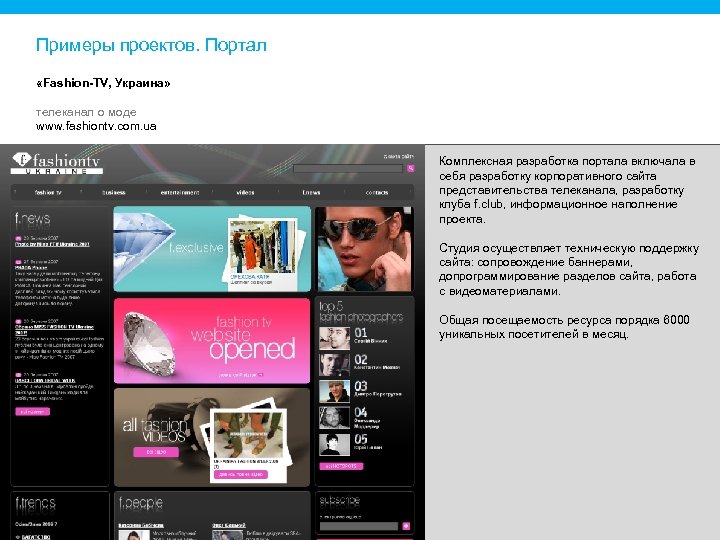720x540 pixels.
Task: Open the 'f.news' nav item
Action: coord(311,192)
